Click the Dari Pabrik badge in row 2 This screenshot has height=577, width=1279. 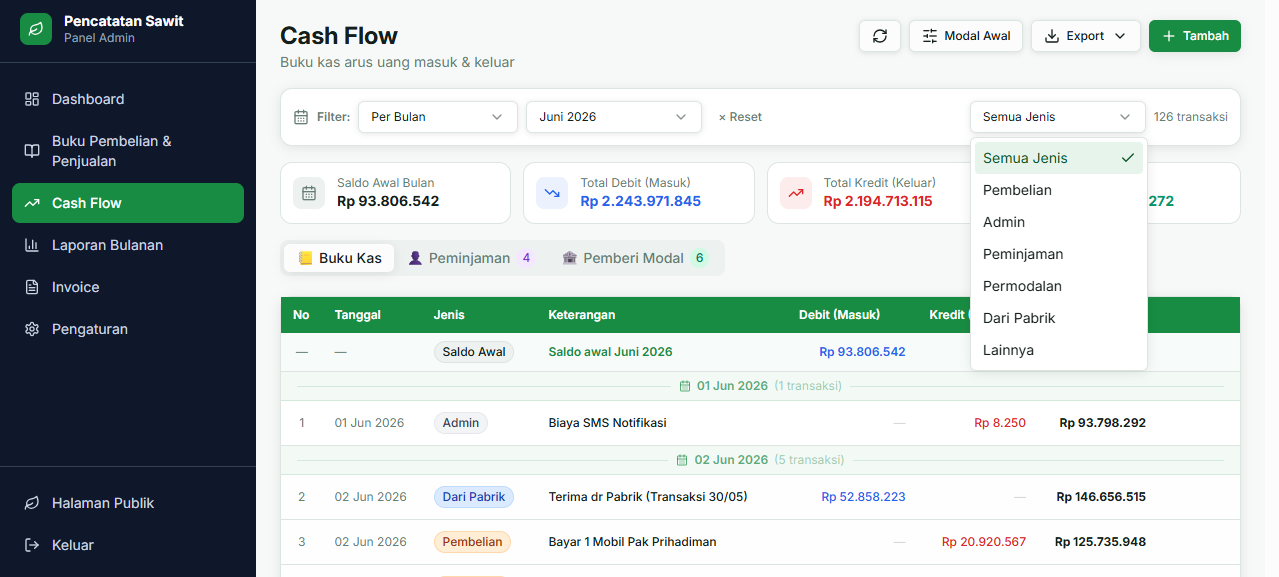(x=474, y=497)
